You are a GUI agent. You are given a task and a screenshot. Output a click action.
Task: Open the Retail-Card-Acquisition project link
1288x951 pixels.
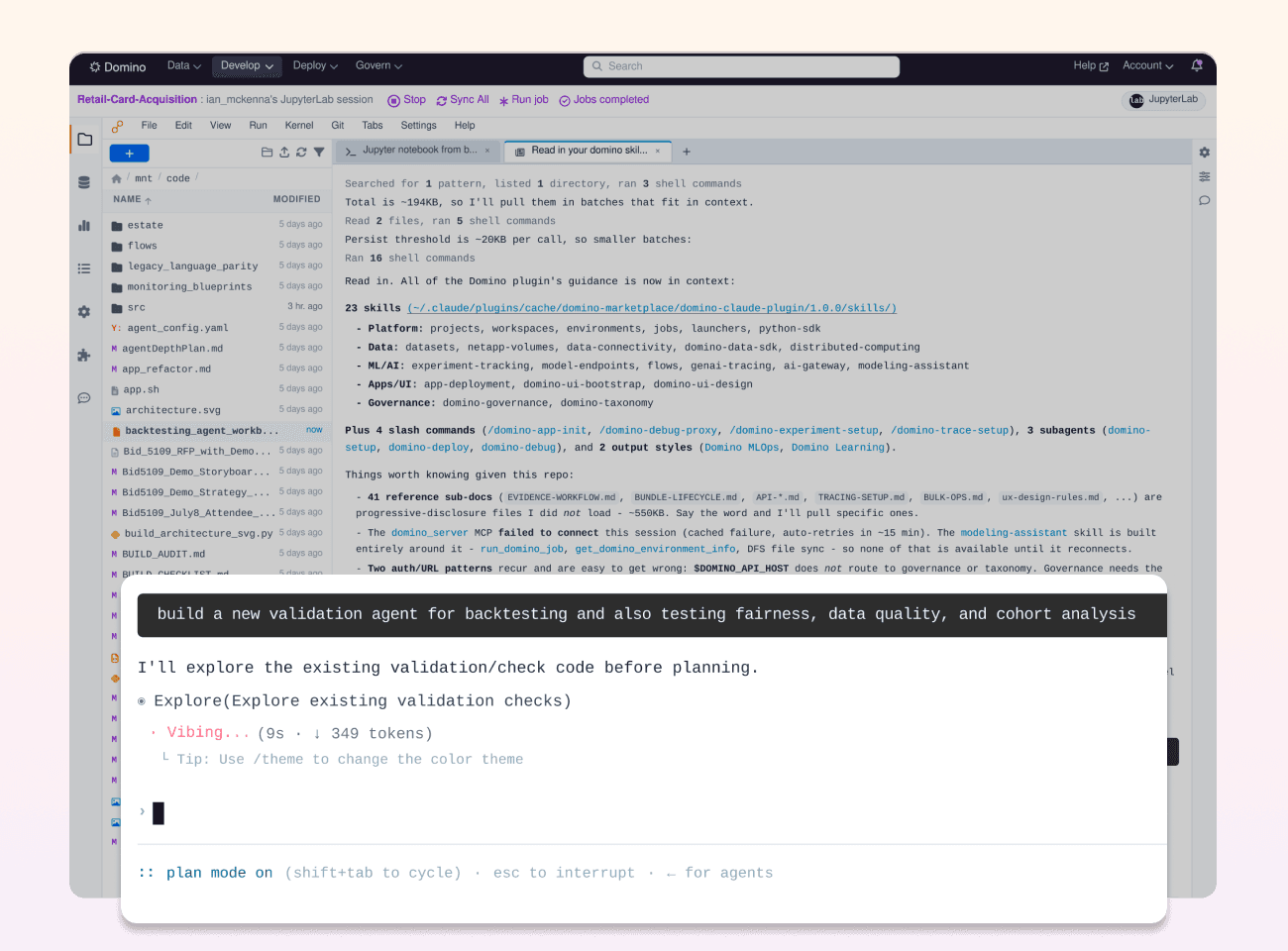coord(137,100)
